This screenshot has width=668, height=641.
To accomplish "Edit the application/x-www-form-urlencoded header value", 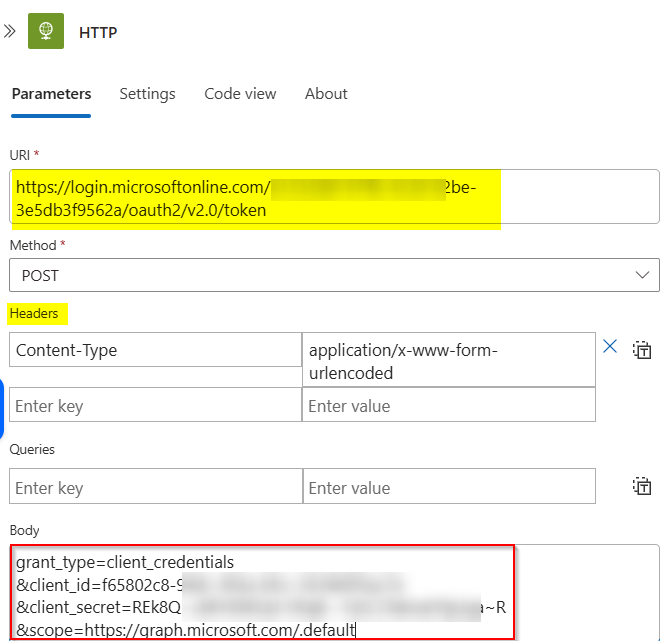I will click(x=449, y=360).
